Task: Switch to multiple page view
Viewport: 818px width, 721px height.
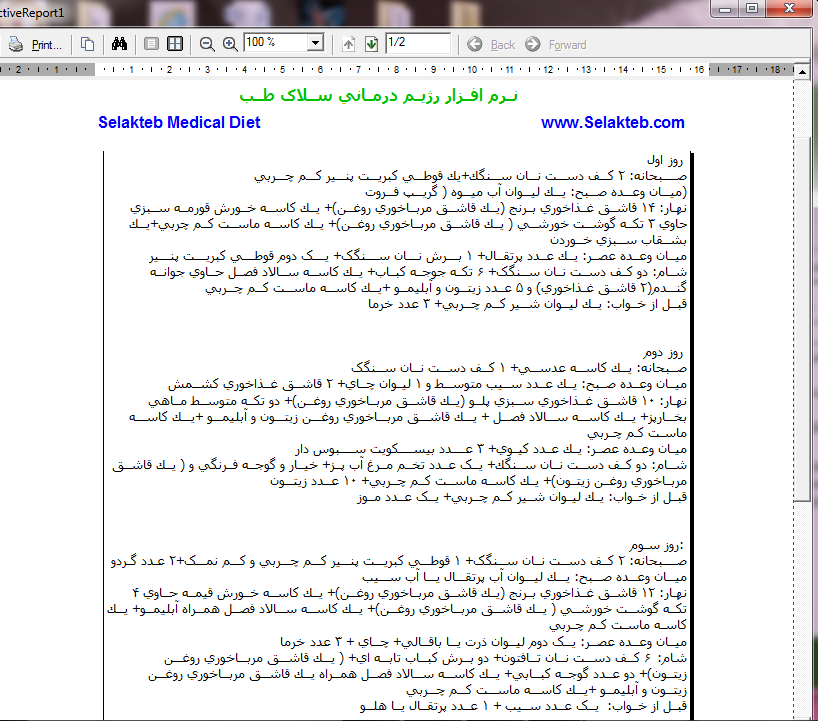Action: click(175, 44)
